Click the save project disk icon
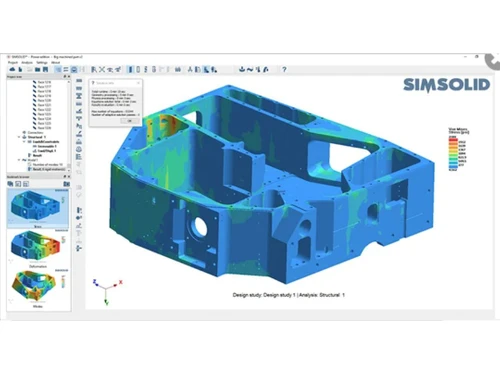The height and width of the screenshot is (375, 500). coord(46,69)
